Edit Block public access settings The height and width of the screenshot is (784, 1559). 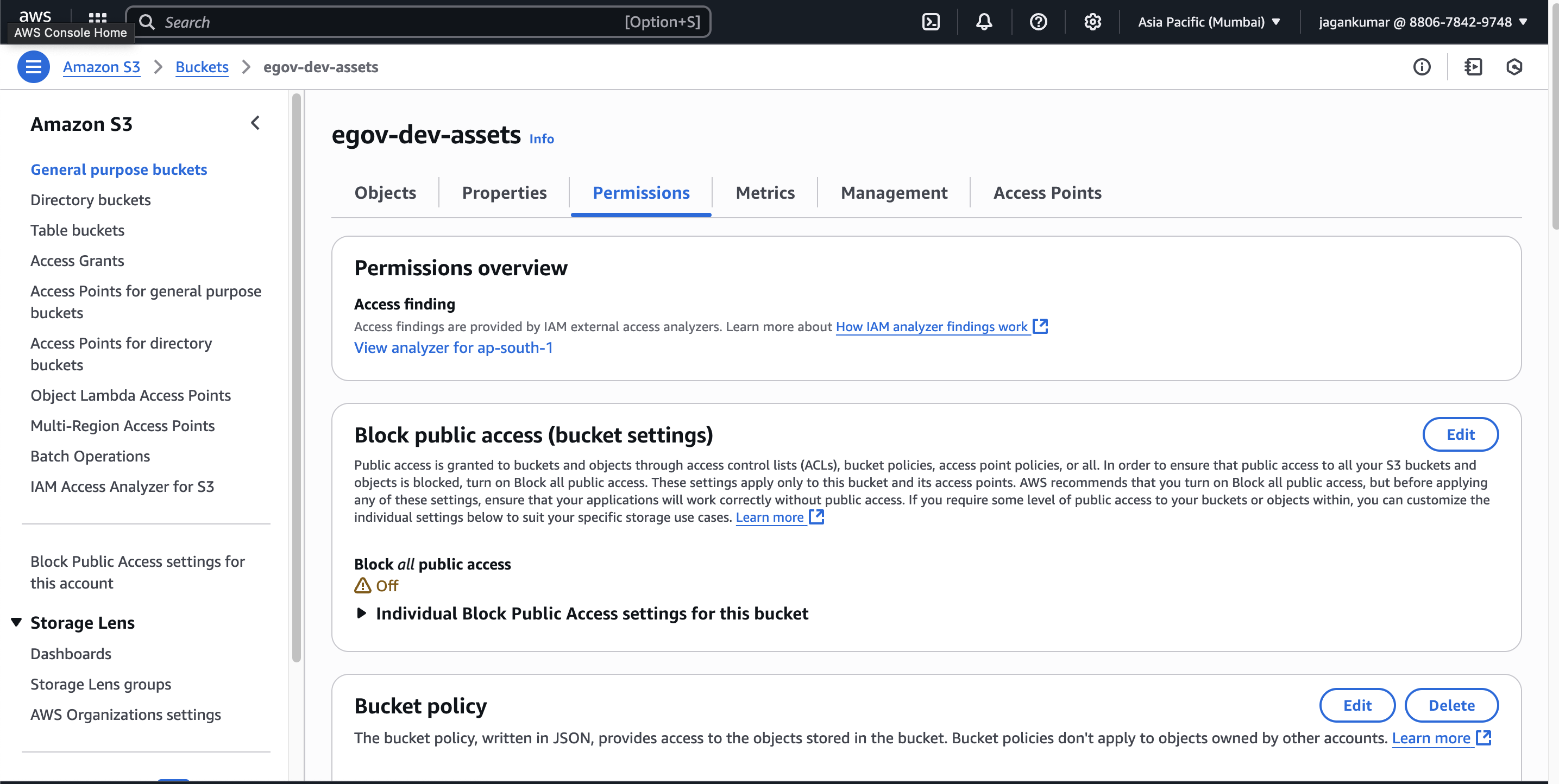pyautogui.click(x=1460, y=434)
